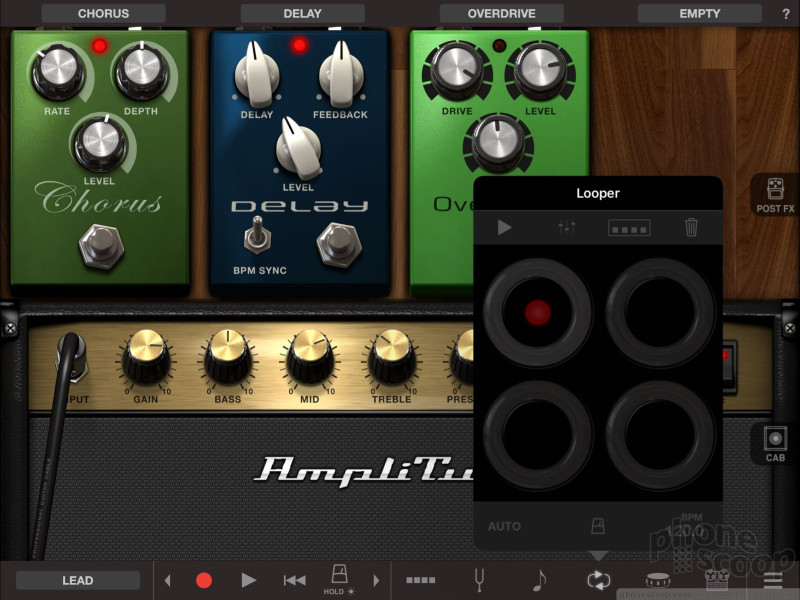Tap the record button in bottom bar

204,580
